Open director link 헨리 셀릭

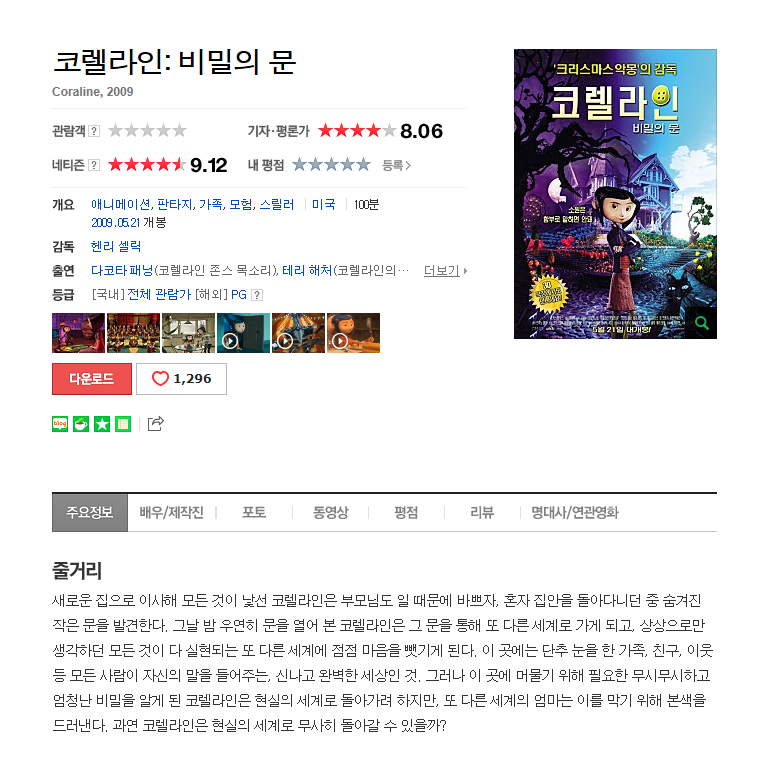coord(116,246)
